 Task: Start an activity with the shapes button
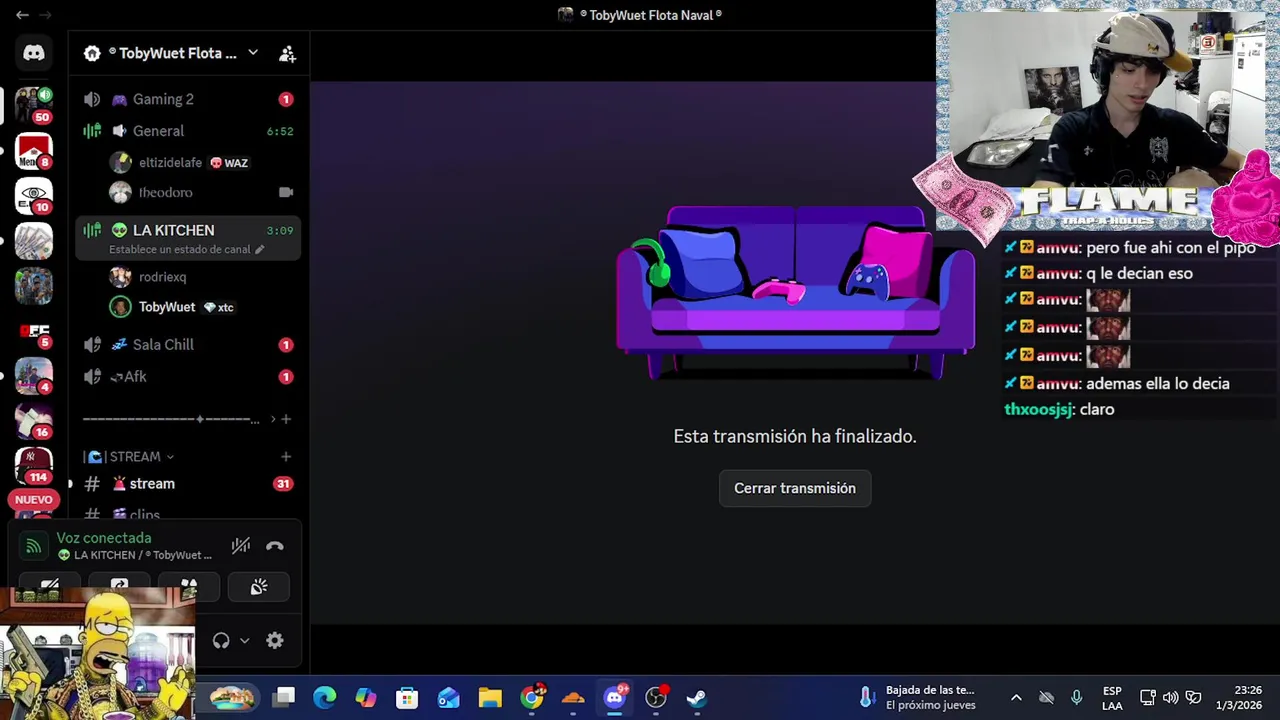[x=189, y=586]
